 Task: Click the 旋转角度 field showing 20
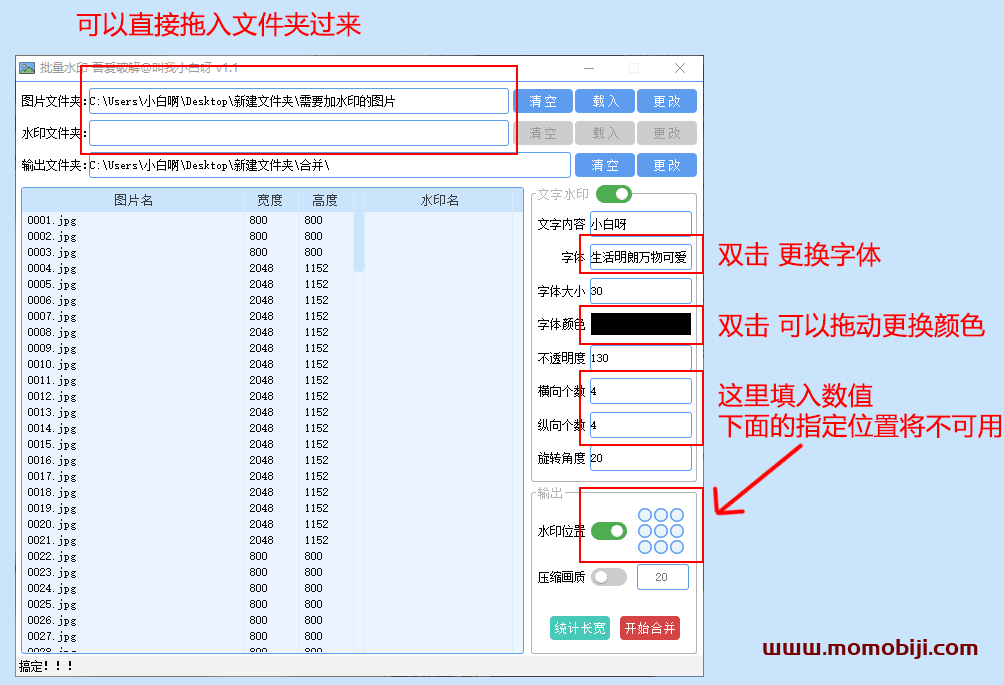pos(640,458)
